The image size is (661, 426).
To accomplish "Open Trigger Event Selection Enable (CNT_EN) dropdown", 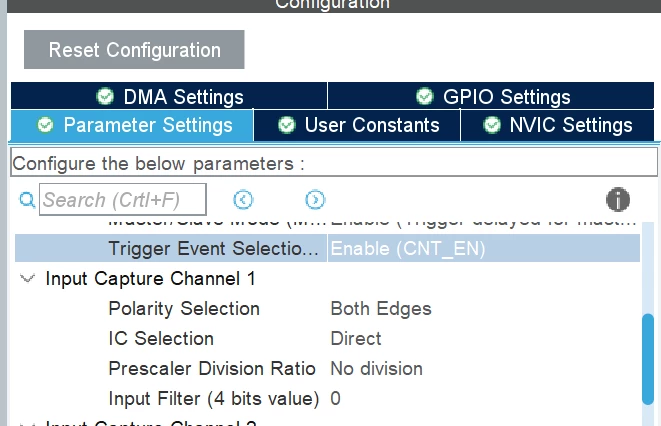I will [484, 248].
